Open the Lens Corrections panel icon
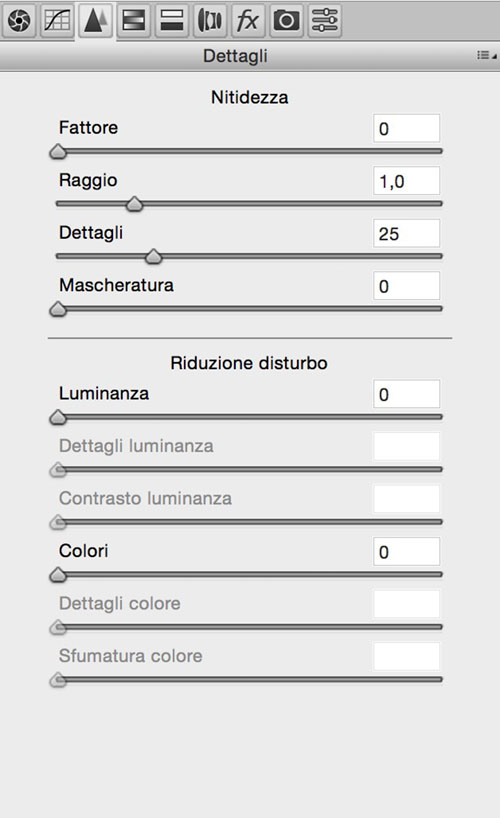The image size is (500, 818). 210,21
